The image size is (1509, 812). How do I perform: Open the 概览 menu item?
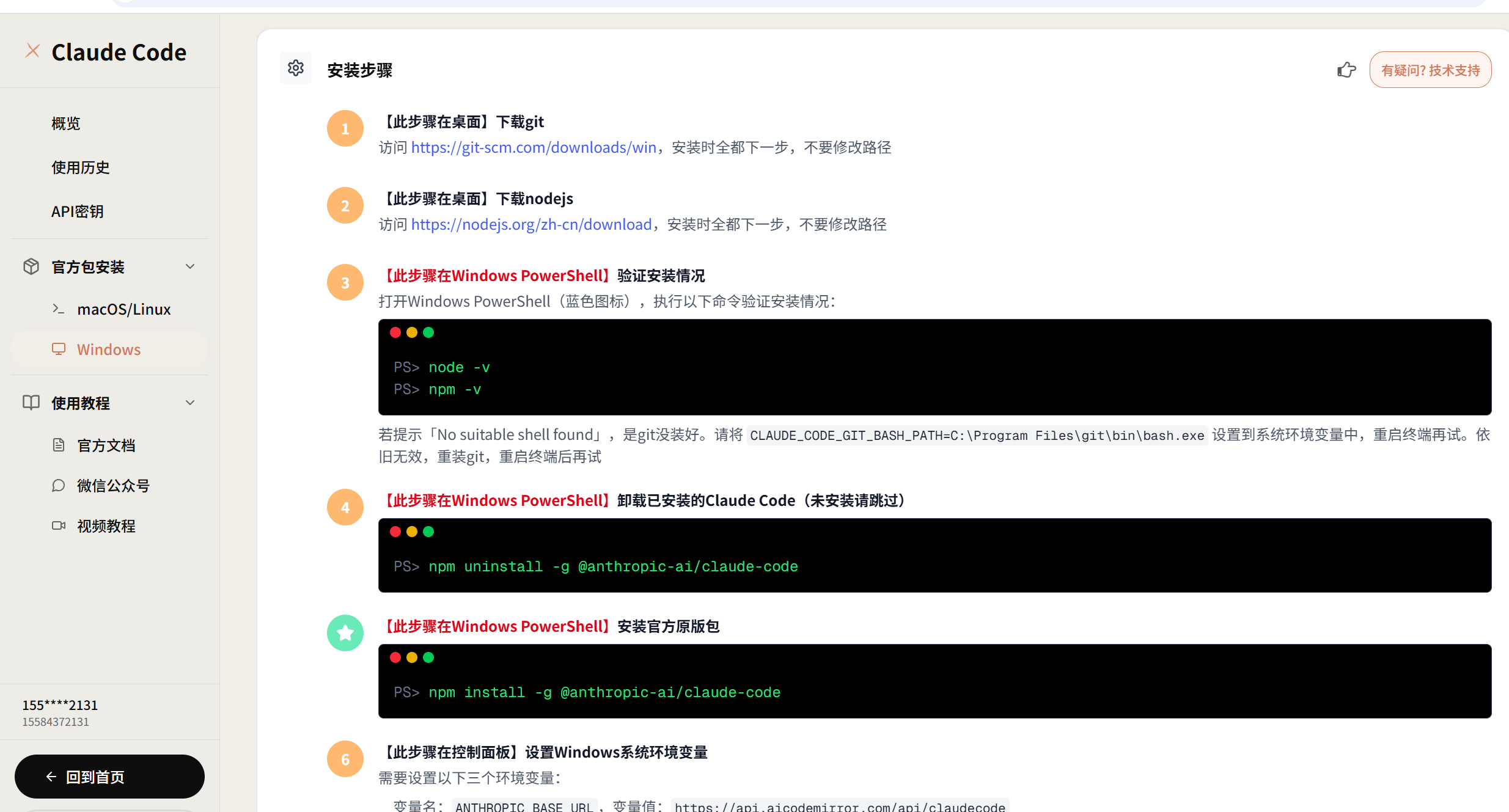click(66, 123)
